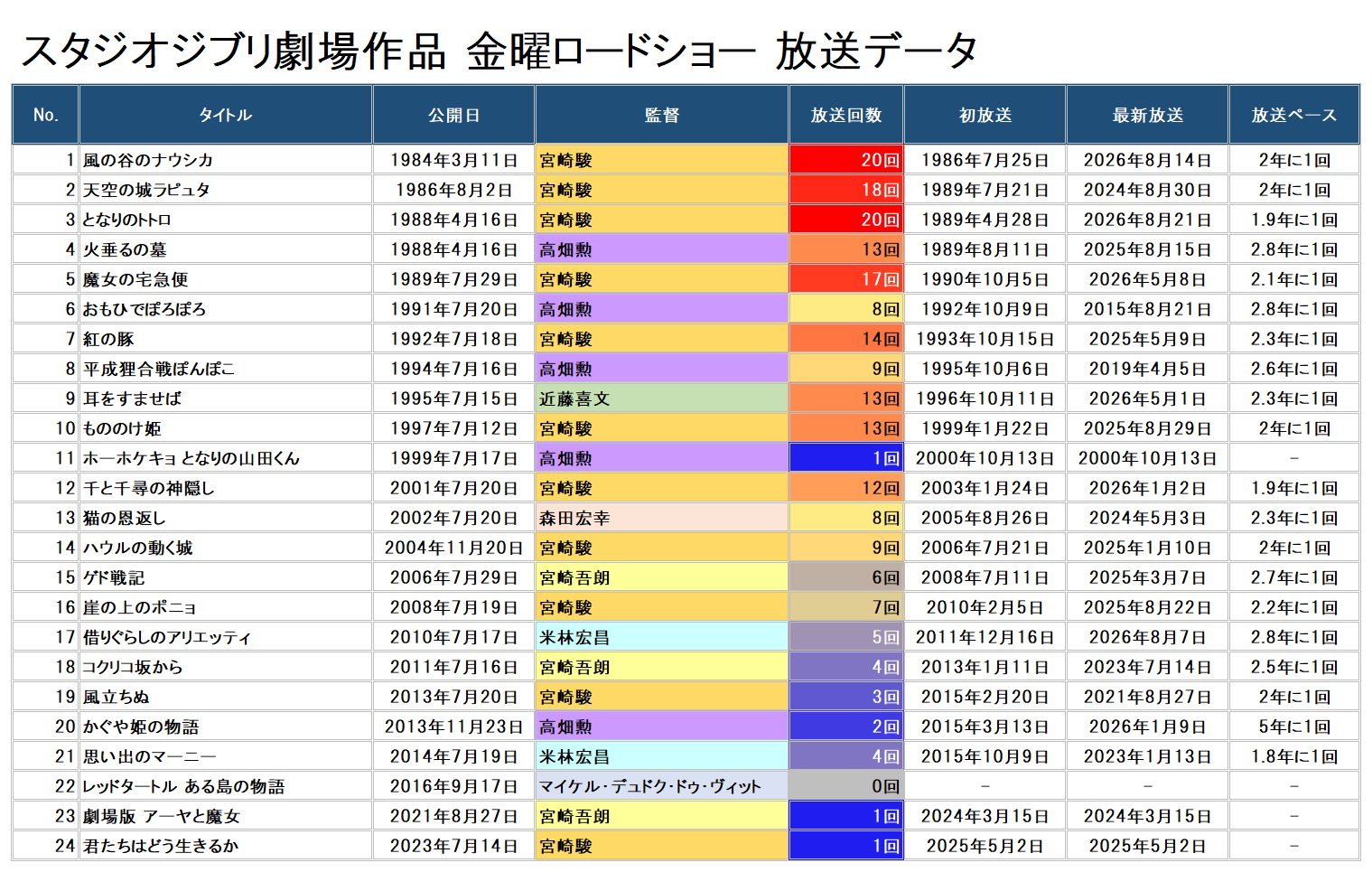The height and width of the screenshot is (872, 1372).
Task: Select the blue 1回 cell for 君たちはどう生きるか
Action: click(x=846, y=846)
